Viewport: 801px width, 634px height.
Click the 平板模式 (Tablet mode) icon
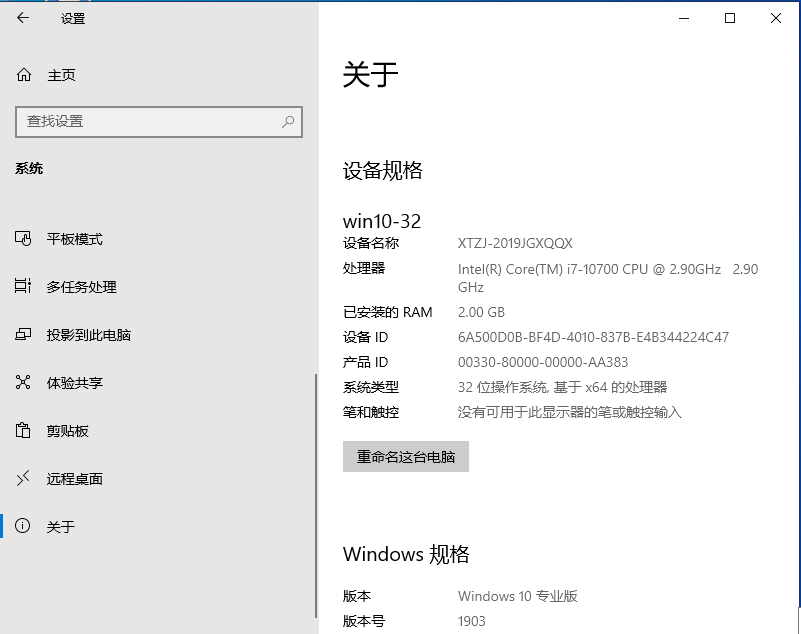click(23, 238)
